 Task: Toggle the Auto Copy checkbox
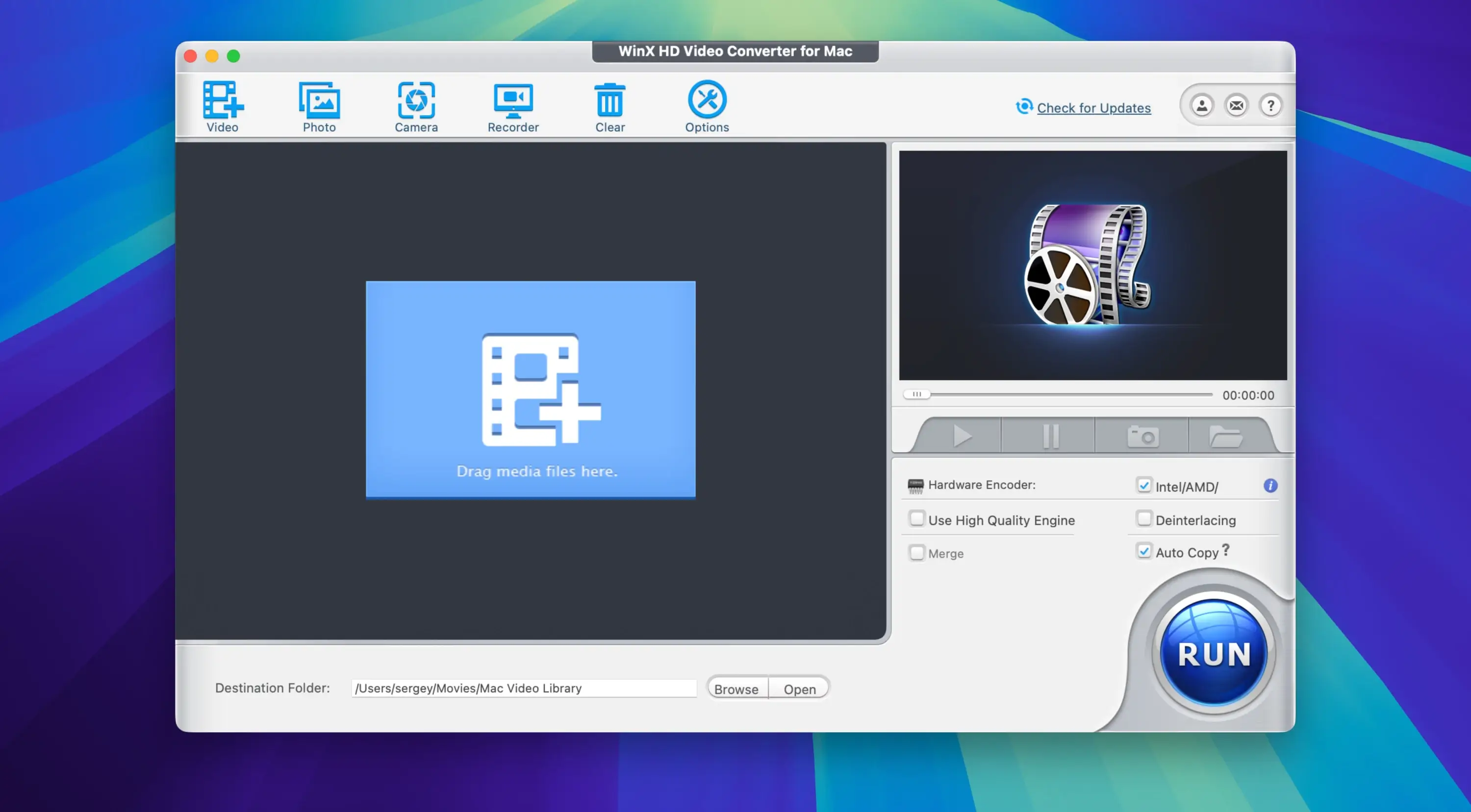[x=1144, y=551]
